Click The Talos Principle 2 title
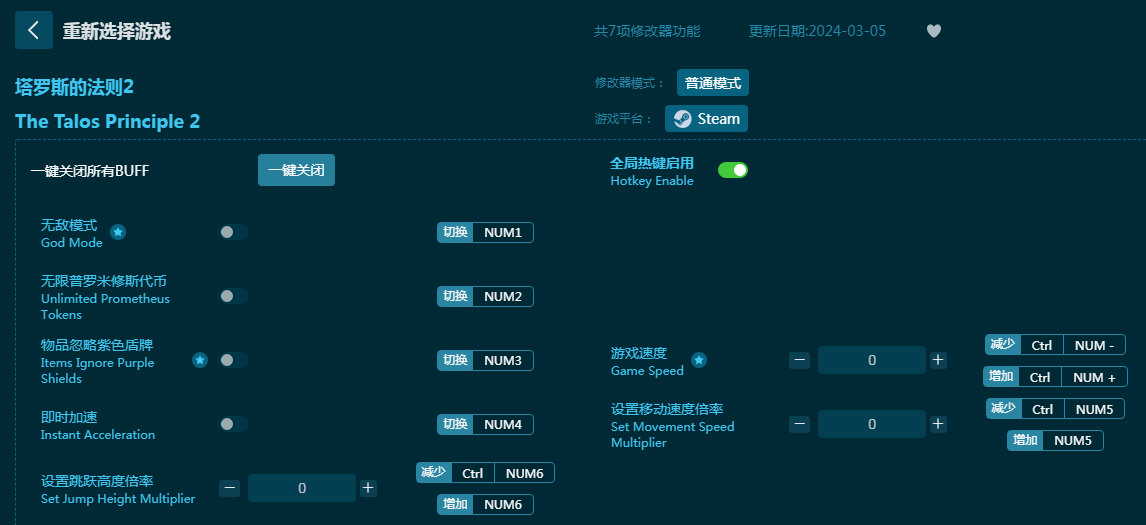Image resolution: width=1146 pixels, height=525 pixels. click(x=107, y=121)
